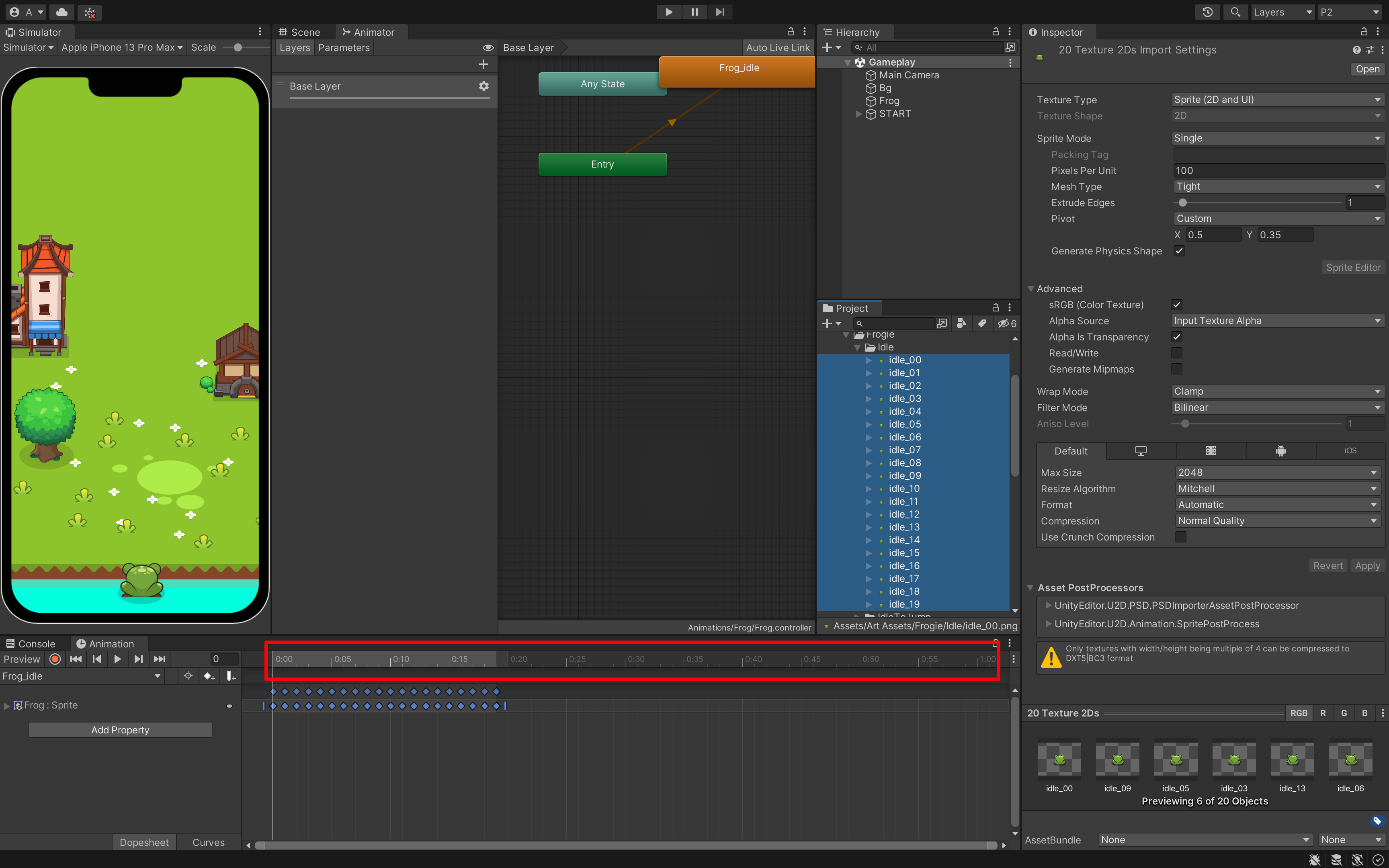Go to first animation keyframe
The height and width of the screenshot is (868, 1389).
(76, 659)
